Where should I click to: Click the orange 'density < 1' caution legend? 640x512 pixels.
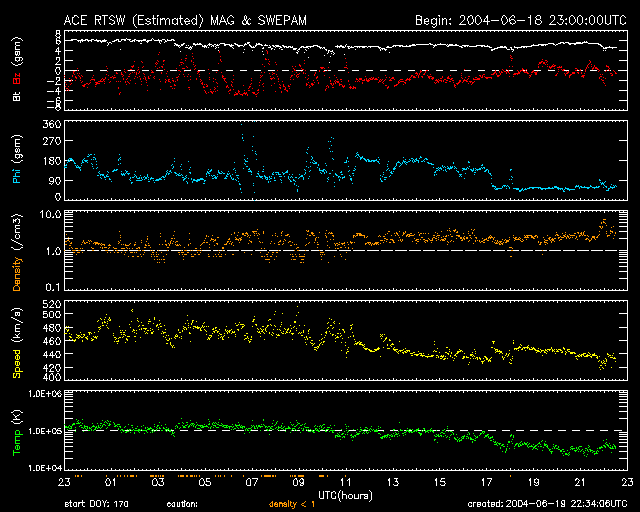[292, 504]
